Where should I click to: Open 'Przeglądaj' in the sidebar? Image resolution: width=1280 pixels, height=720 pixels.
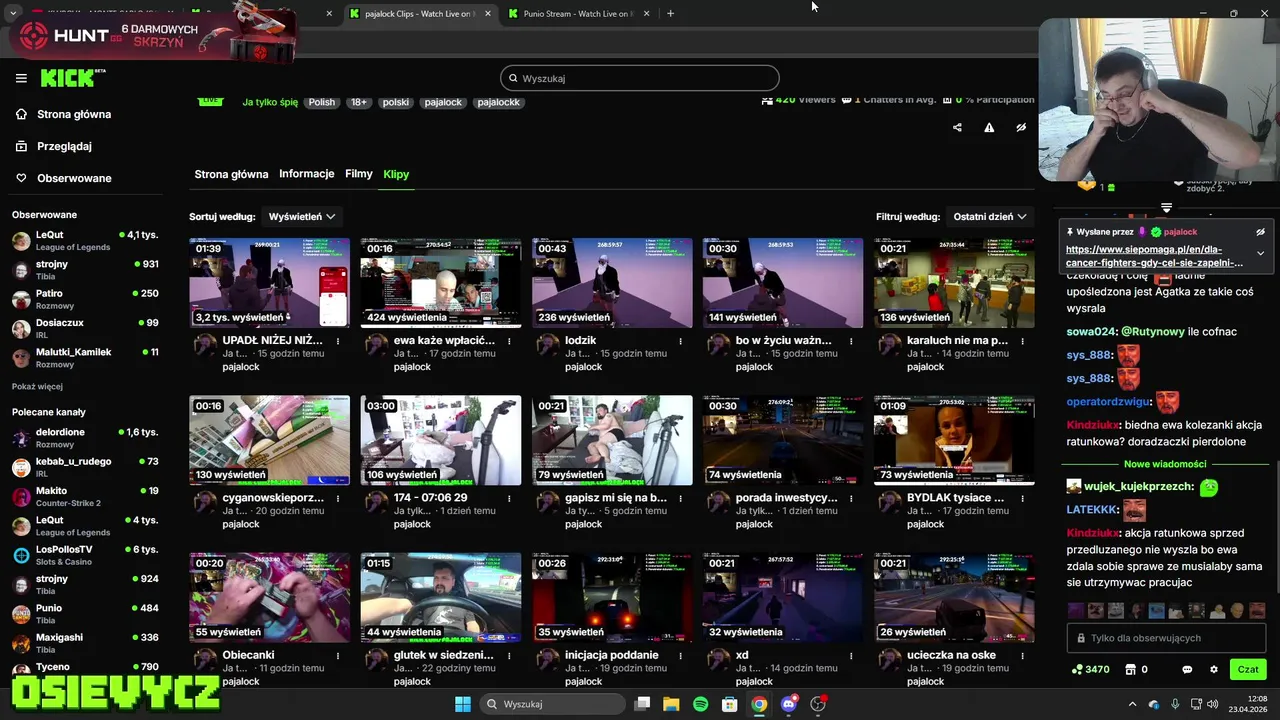tap(64, 146)
